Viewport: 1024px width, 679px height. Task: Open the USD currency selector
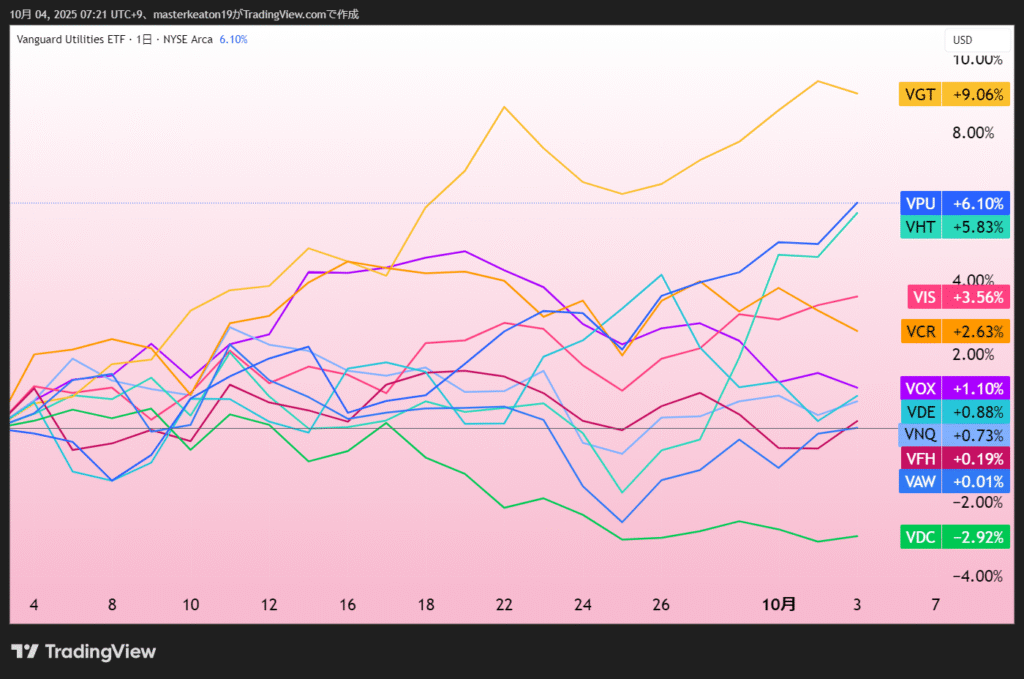pyautogui.click(x=963, y=40)
